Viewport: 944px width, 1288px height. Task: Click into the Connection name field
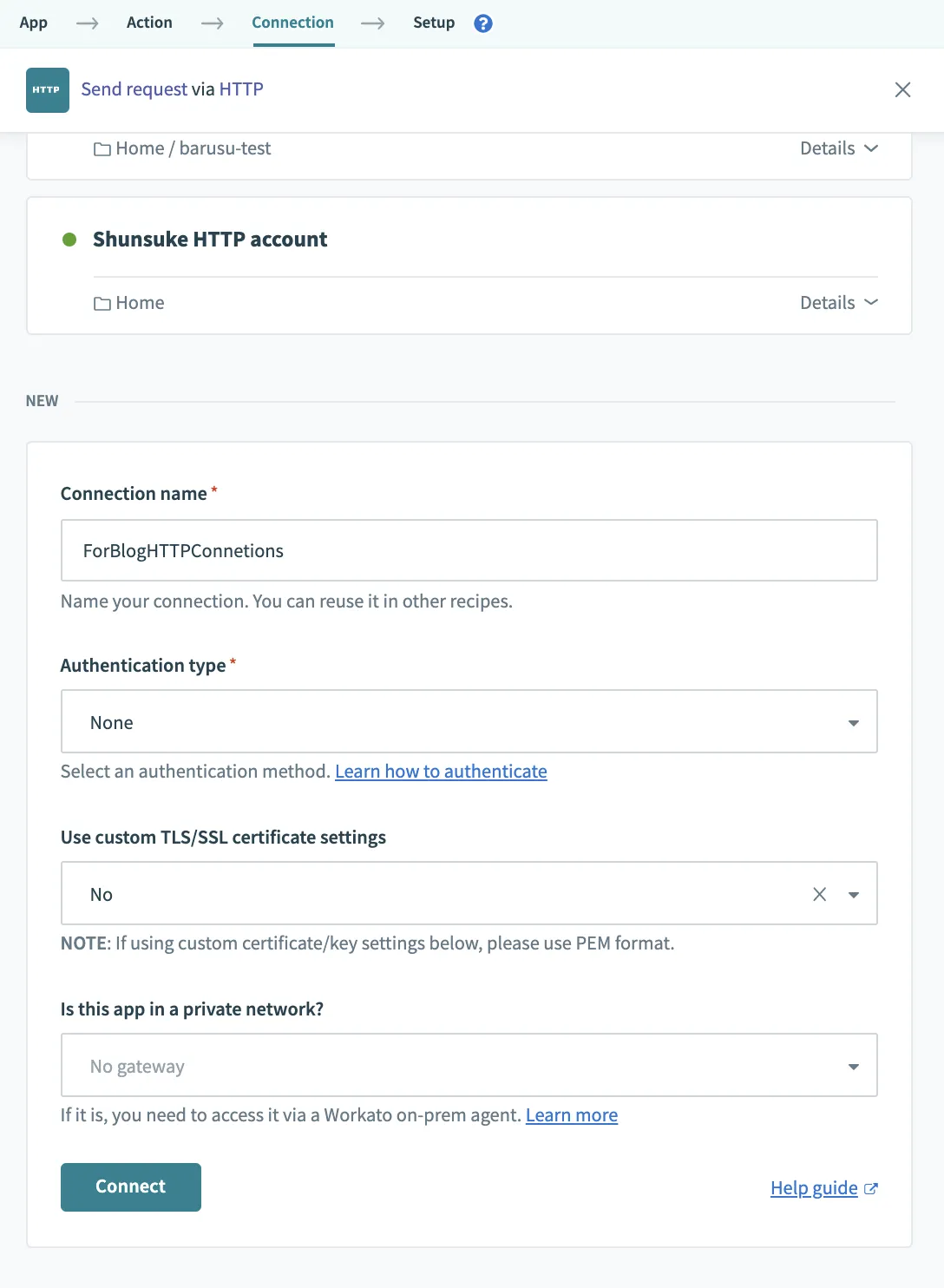(x=469, y=551)
